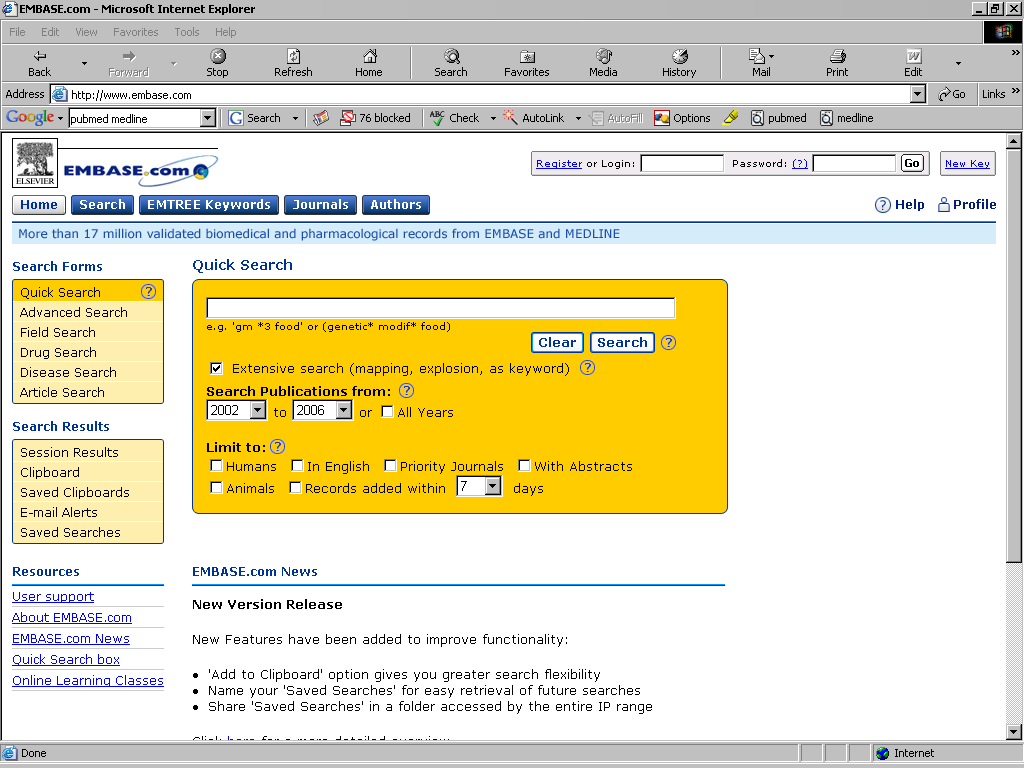Open help icon next to Limit to
The image size is (1024, 768).
click(x=278, y=447)
